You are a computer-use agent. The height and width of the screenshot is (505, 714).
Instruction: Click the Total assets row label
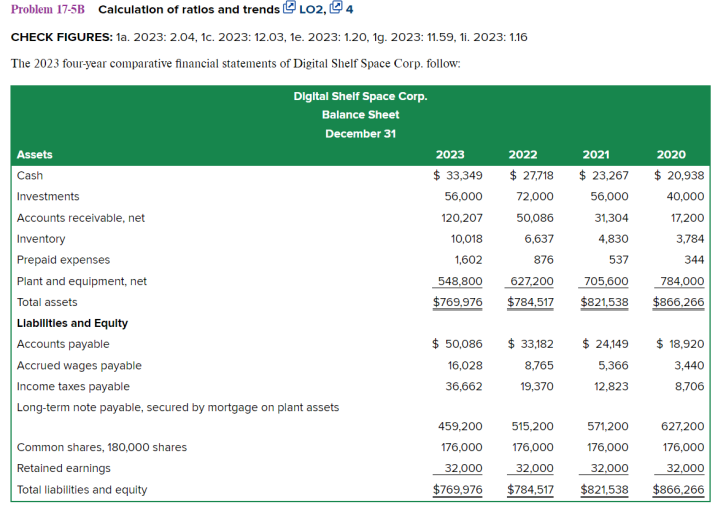pyautogui.click(x=47, y=302)
